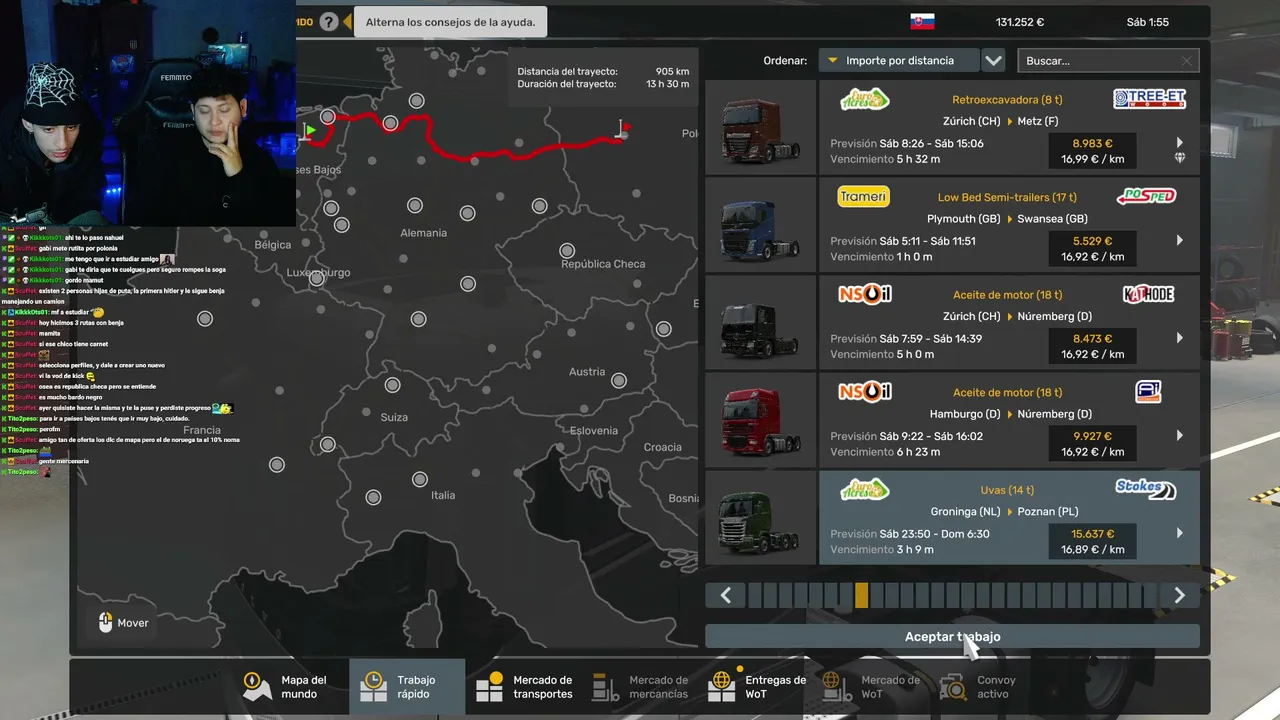The width and height of the screenshot is (1280, 720).
Task: Expand details arrow for Zúrich–Núremberg oil job
Action: point(1180,338)
